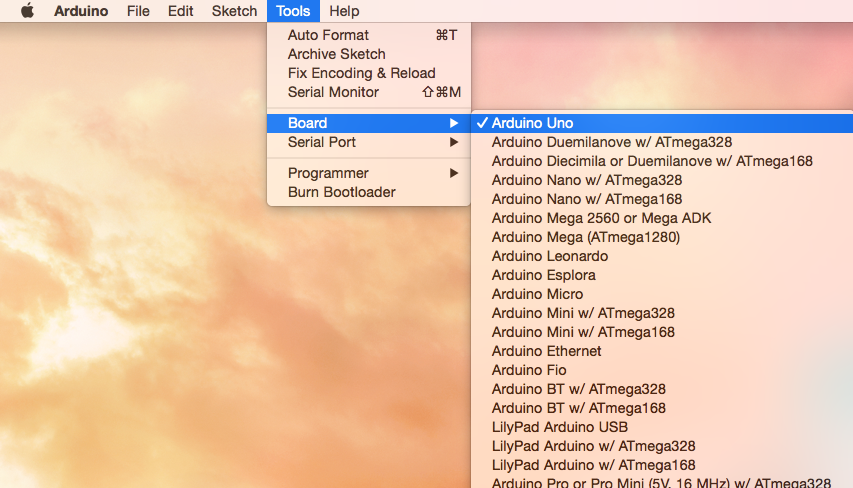Open the Edit menu
Screen dimensions: 853x488
pyautogui.click(x=181, y=11)
